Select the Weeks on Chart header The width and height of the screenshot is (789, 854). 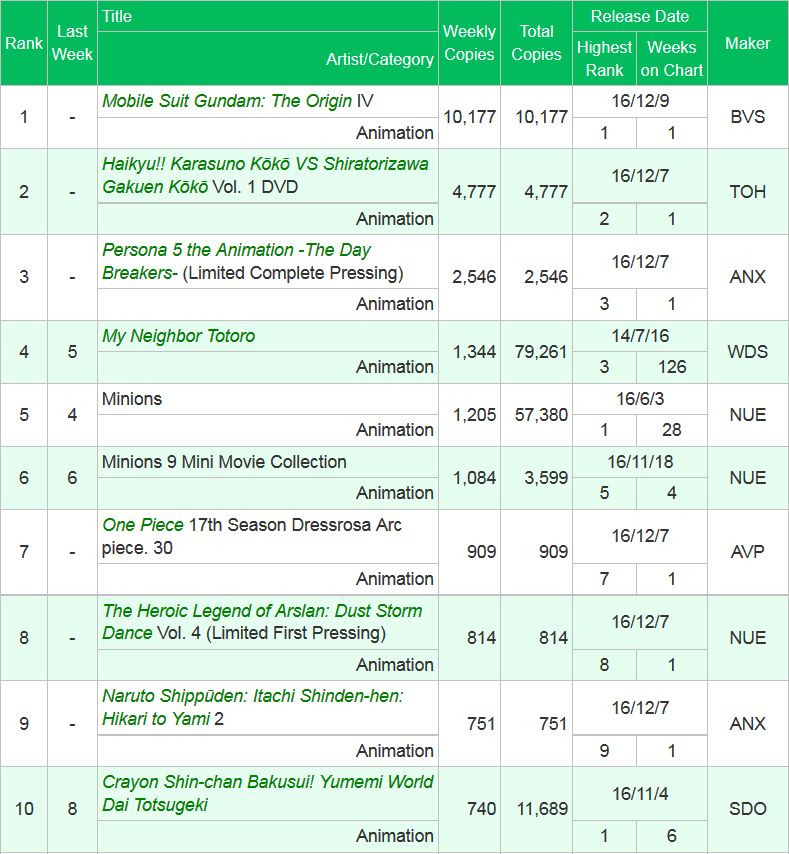coord(672,58)
